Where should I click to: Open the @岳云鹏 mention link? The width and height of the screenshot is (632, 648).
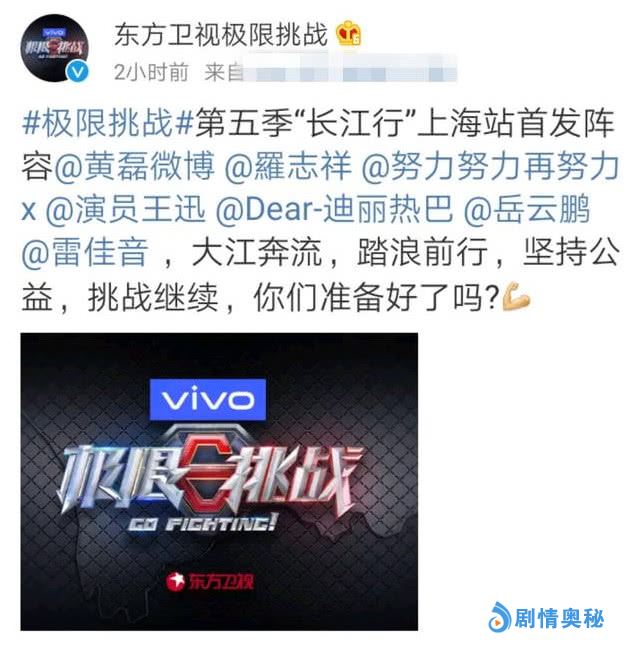526,209
